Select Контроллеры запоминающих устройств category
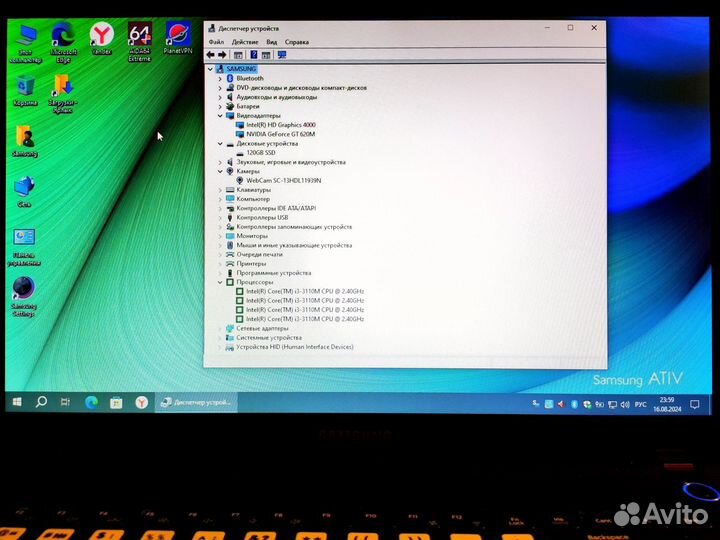This screenshot has width=720, height=540. click(x=294, y=227)
